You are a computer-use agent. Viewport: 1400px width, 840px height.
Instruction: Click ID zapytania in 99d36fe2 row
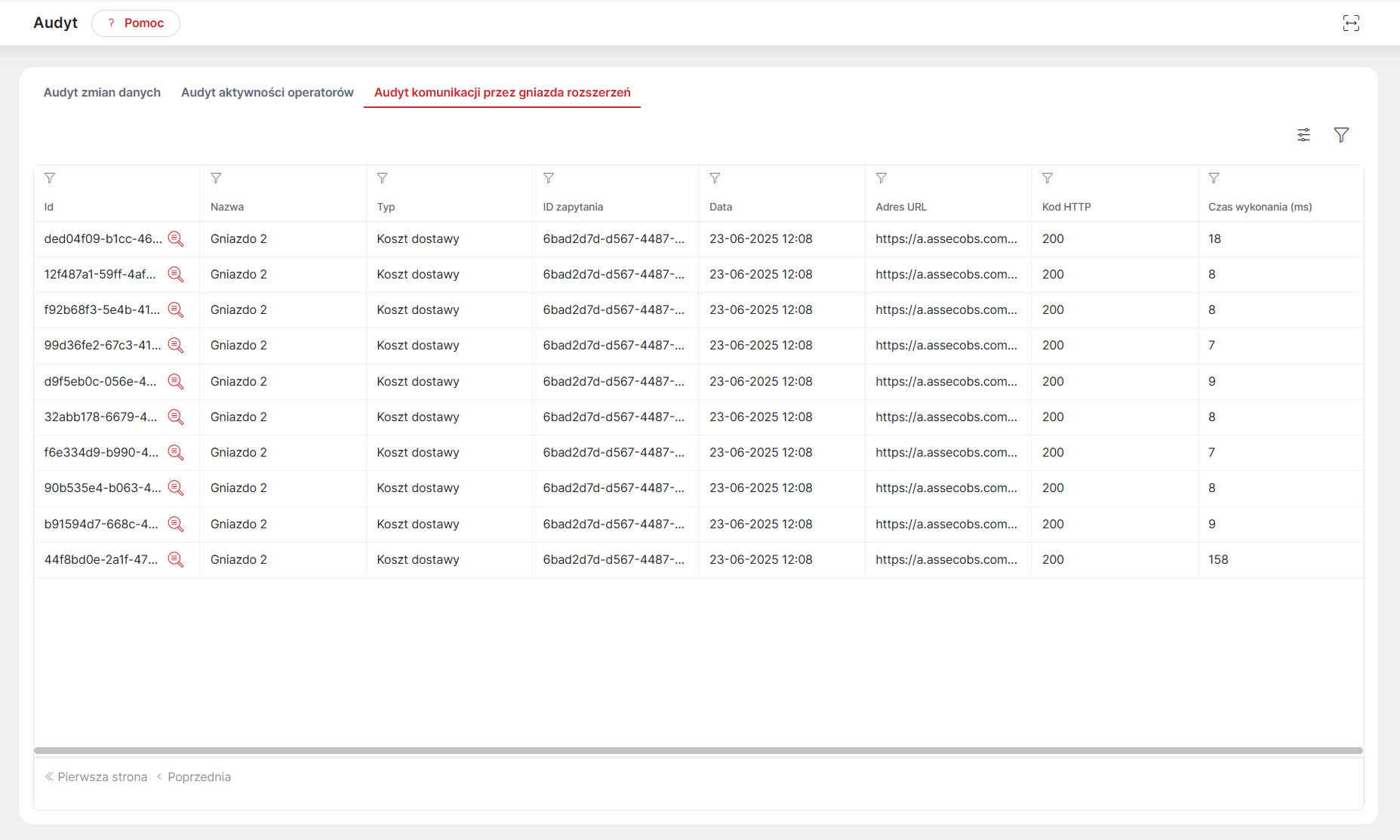614,346
